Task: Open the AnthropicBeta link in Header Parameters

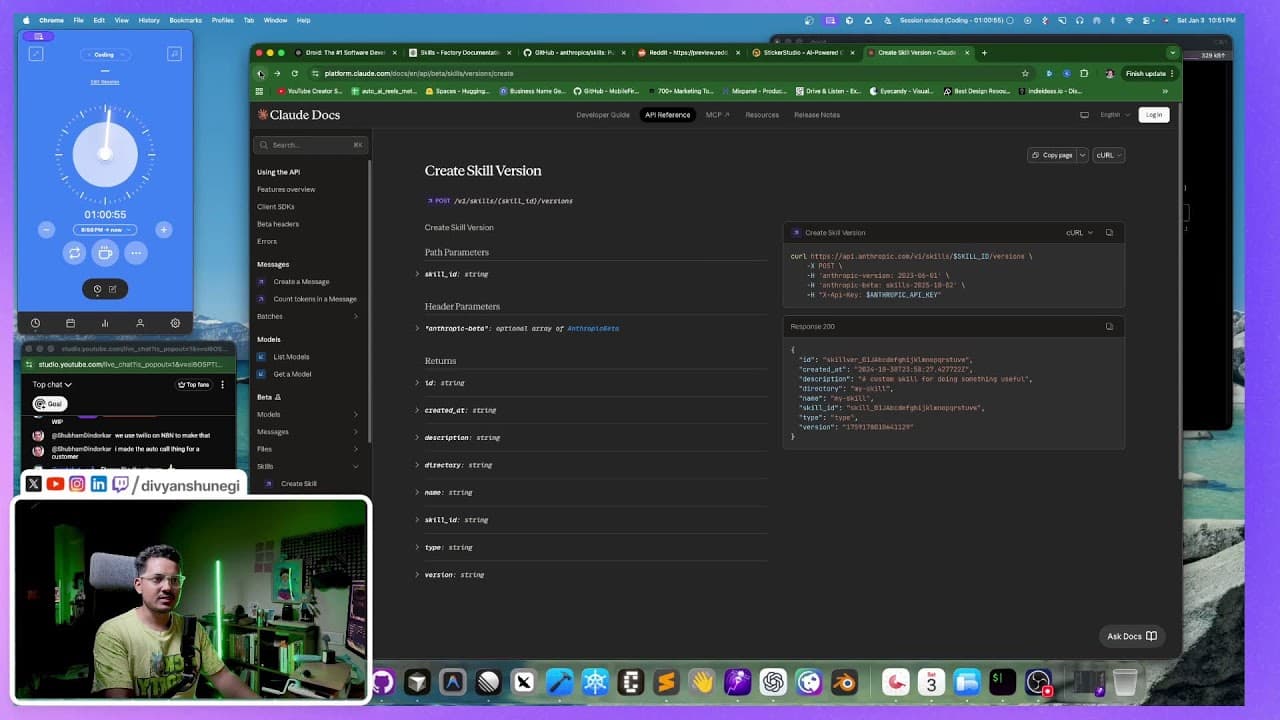Action: tap(595, 328)
